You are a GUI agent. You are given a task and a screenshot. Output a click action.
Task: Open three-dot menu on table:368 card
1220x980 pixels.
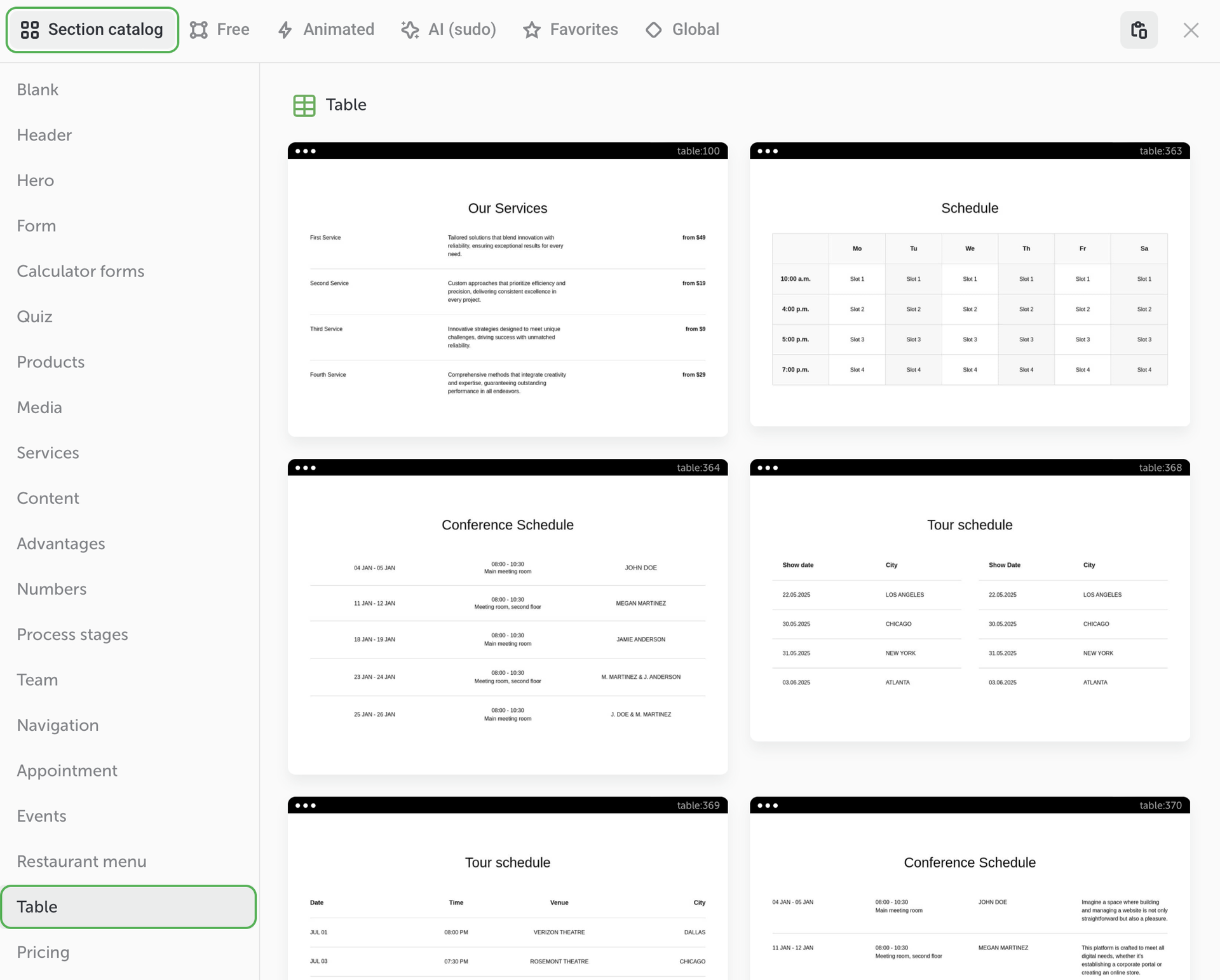pos(768,468)
